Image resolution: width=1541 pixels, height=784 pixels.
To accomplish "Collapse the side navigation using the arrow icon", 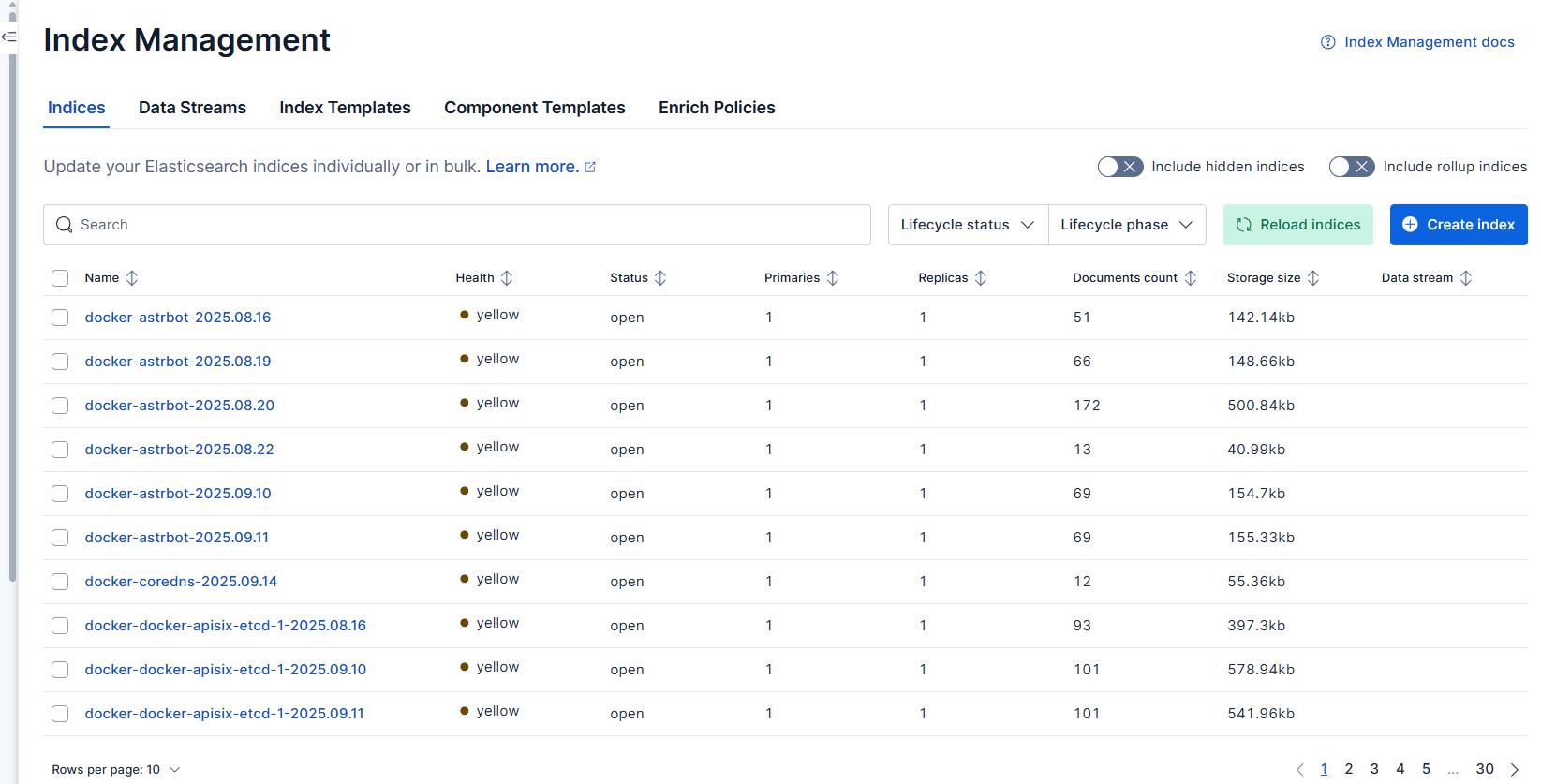I will [x=9, y=37].
